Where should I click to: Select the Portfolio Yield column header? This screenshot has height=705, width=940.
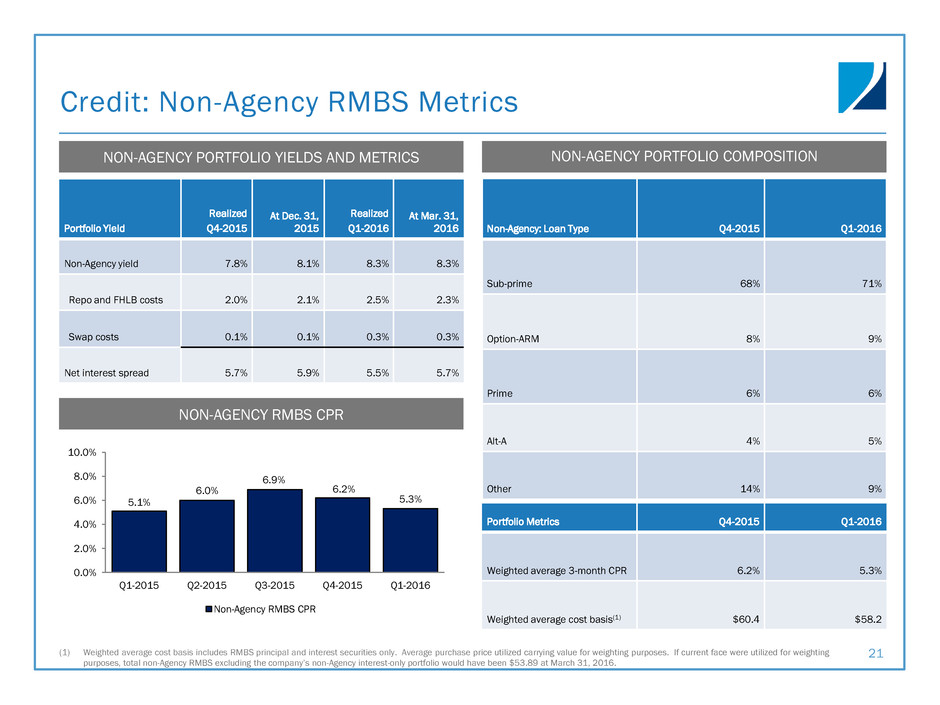[x=96, y=229]
